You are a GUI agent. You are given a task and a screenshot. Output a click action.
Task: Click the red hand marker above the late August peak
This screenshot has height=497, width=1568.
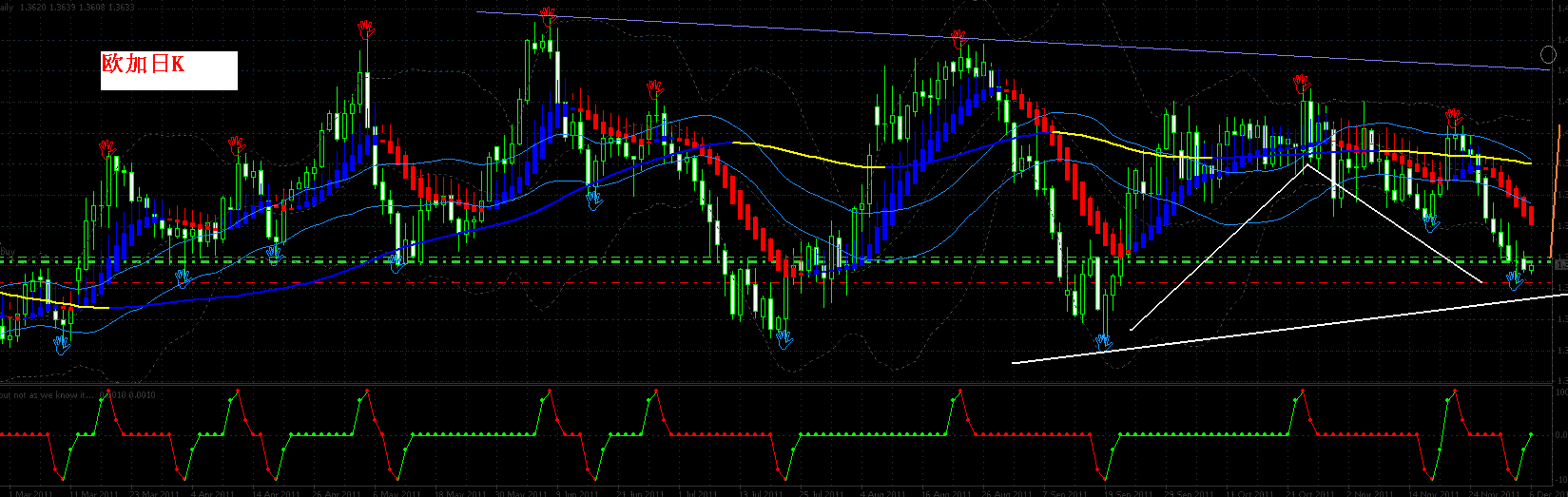click(x=959, y=38)
